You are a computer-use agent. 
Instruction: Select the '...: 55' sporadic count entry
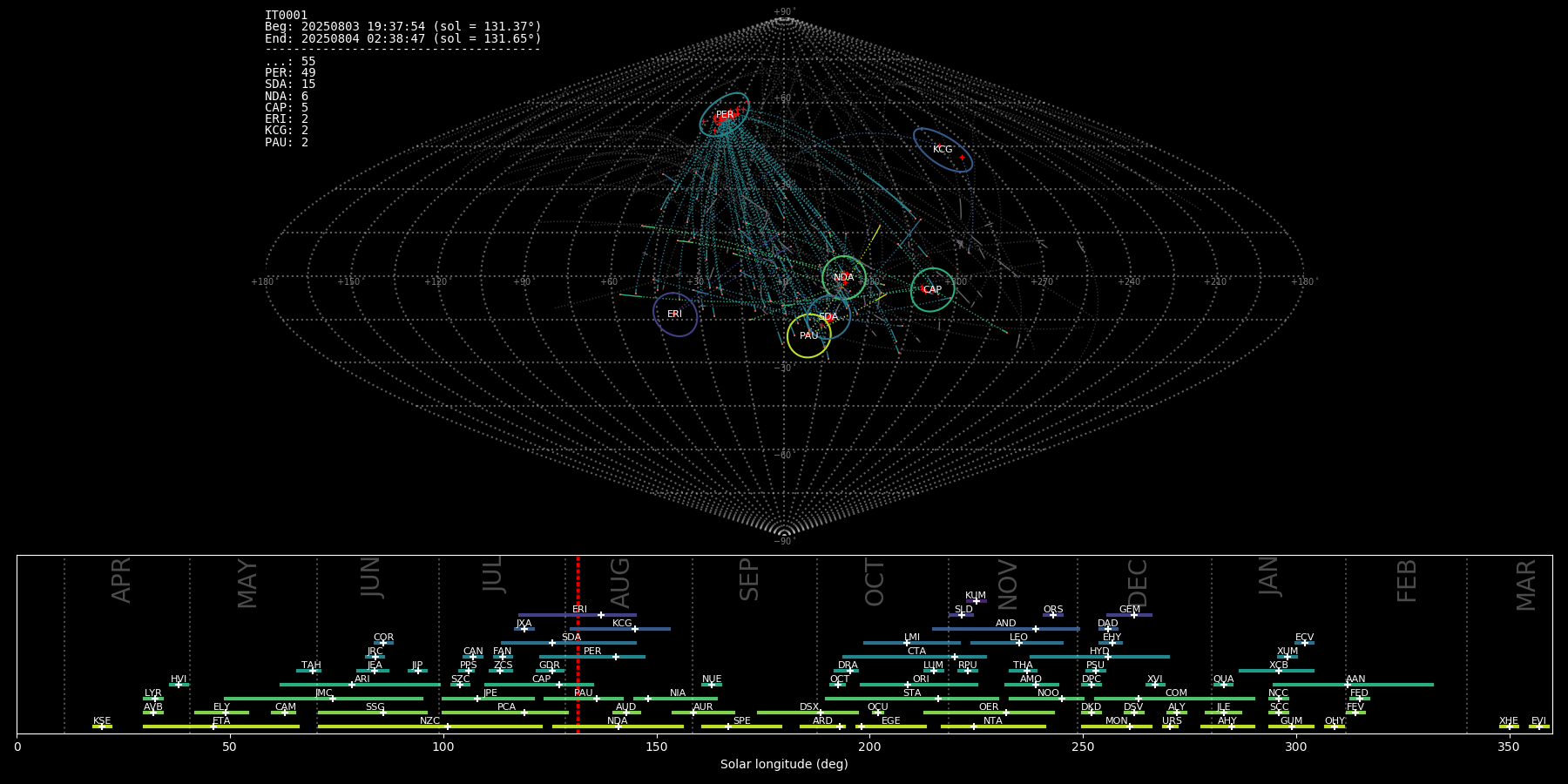click(x=290, y=62)
